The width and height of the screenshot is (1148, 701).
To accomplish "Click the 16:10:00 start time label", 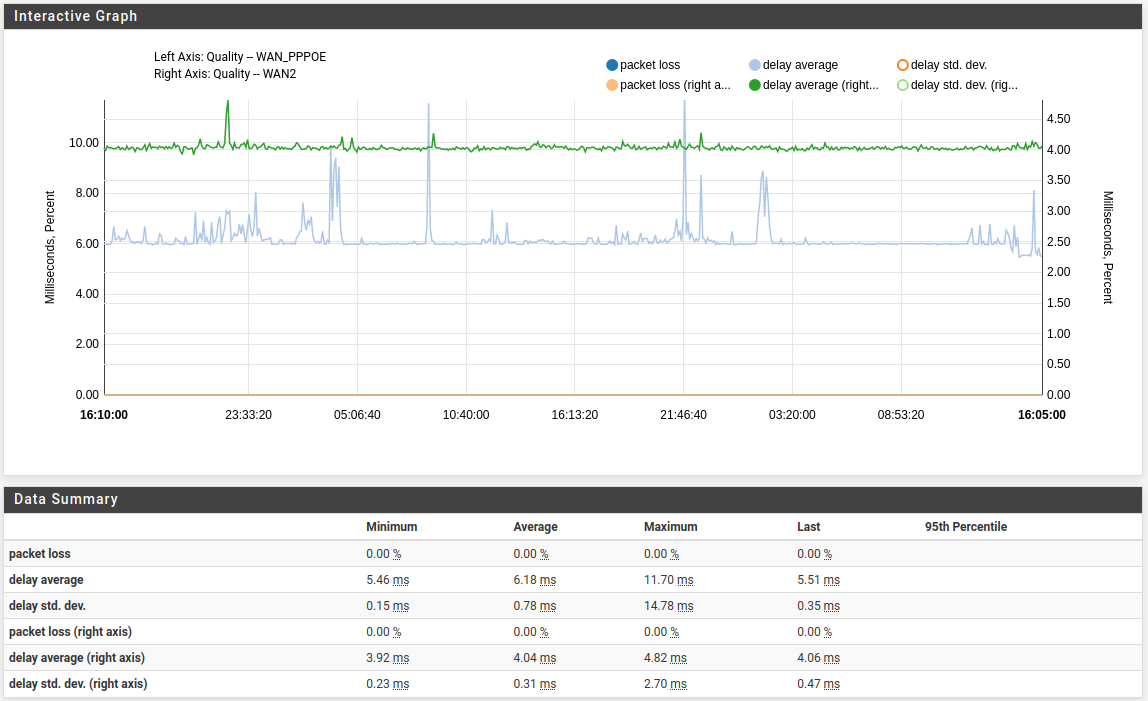I will click(104, 415).
